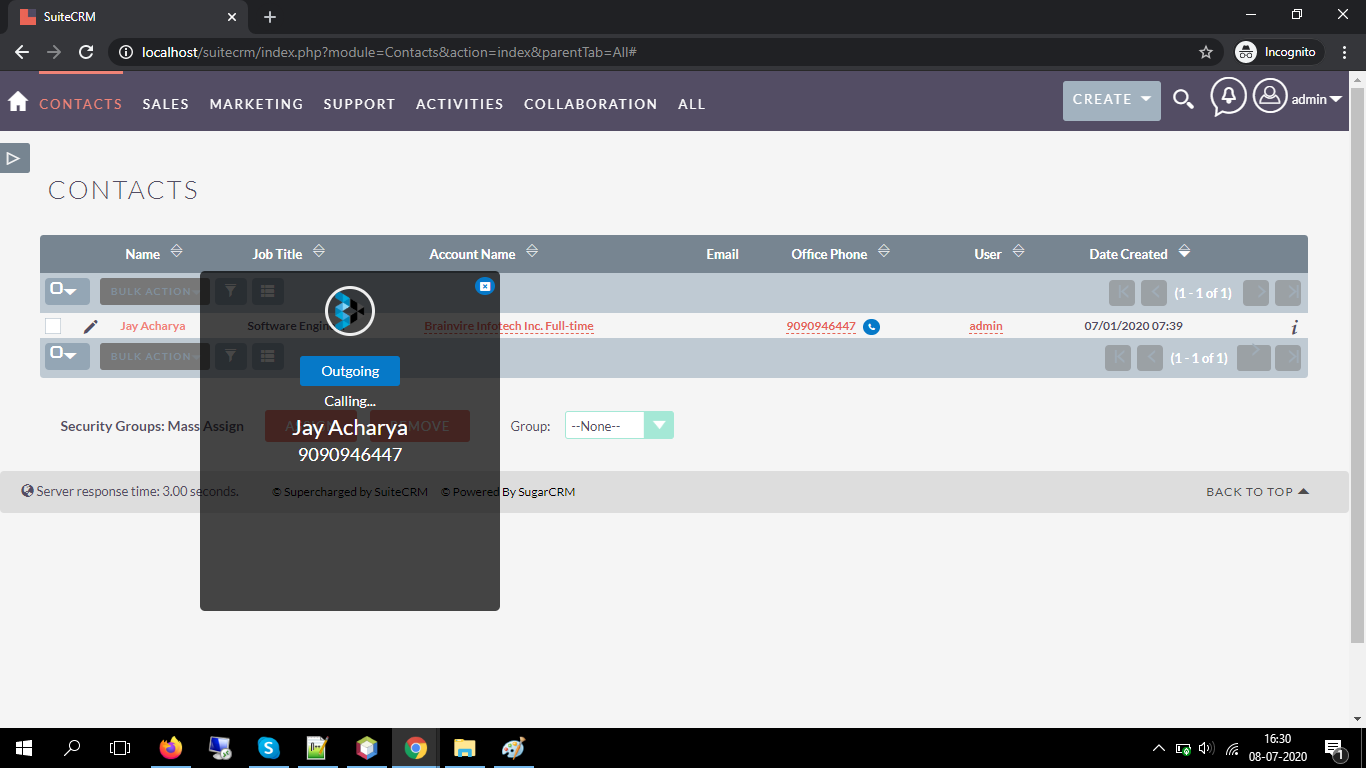Open the column chooser icon in the bottom toolbar
The image size is (1366, 768).
pyautogui.click(x=267, y=356)
